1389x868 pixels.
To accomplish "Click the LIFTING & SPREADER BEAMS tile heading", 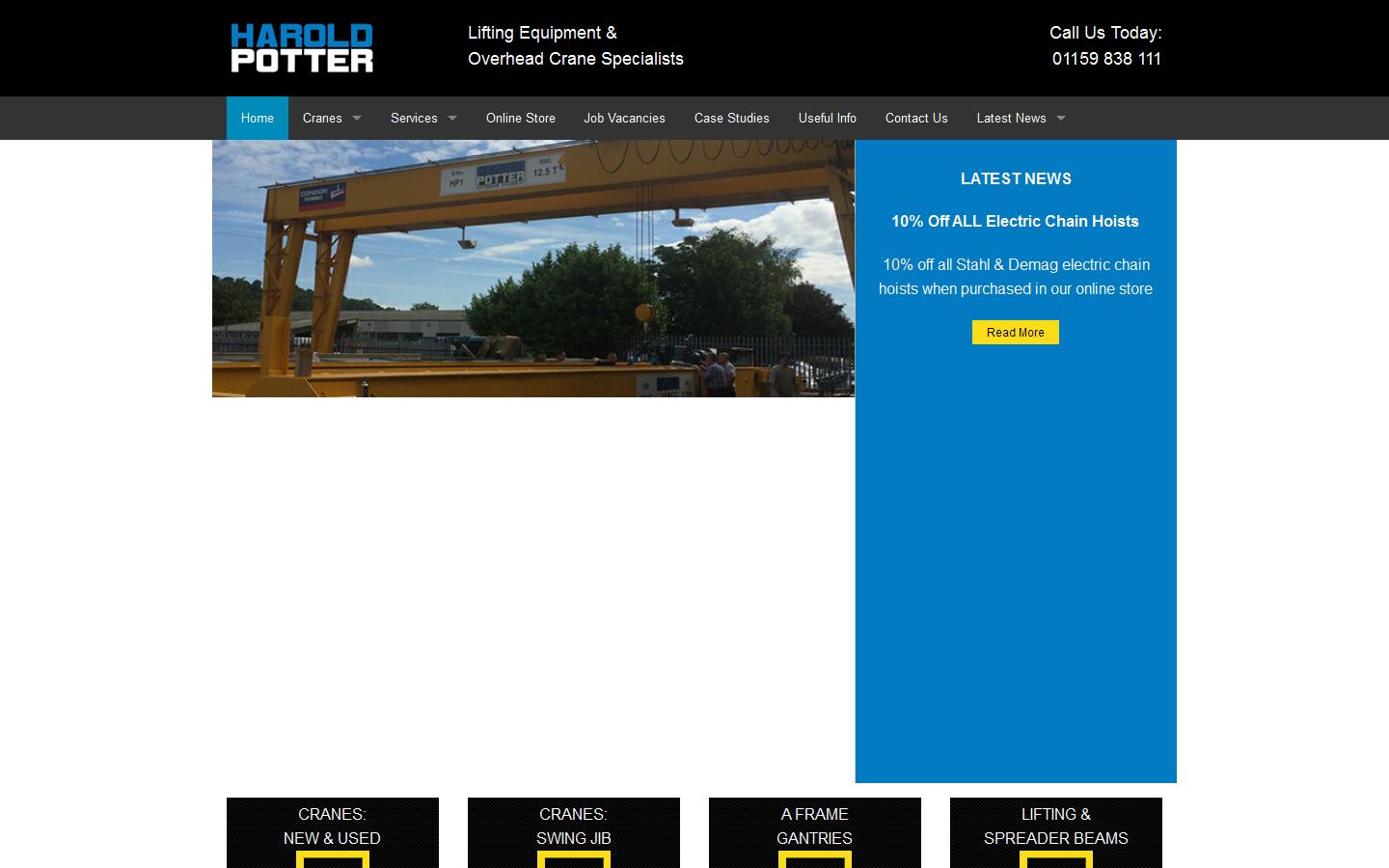I will tap(1055, 827).
